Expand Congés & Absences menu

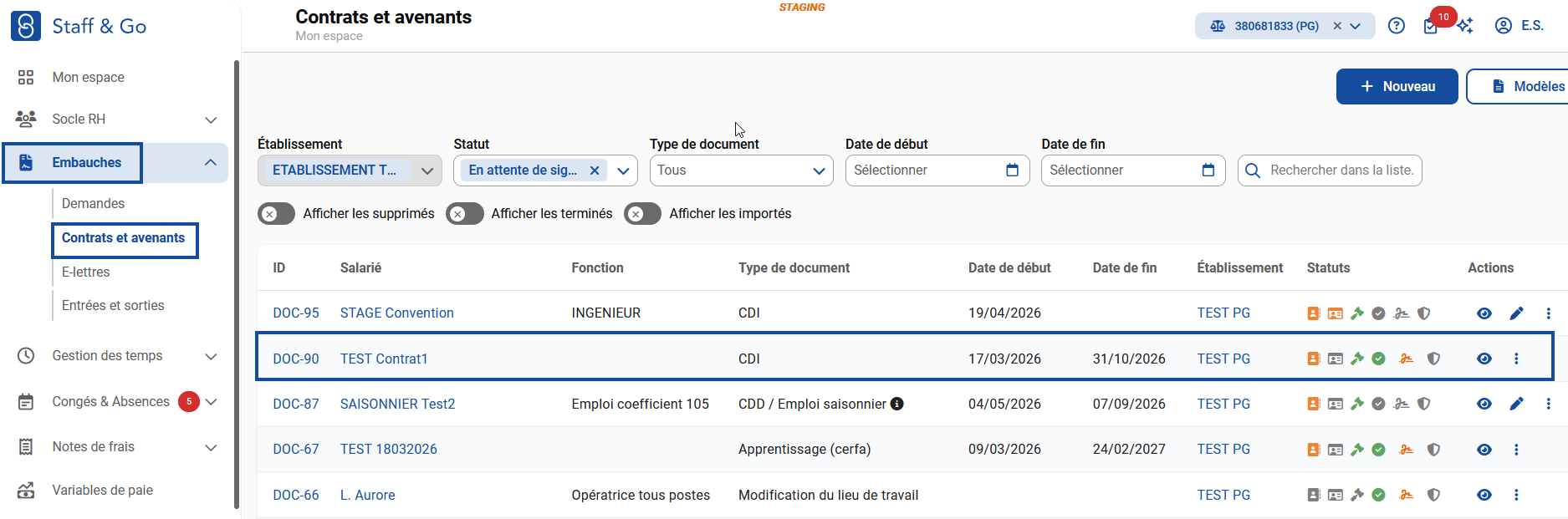[211, 402]
